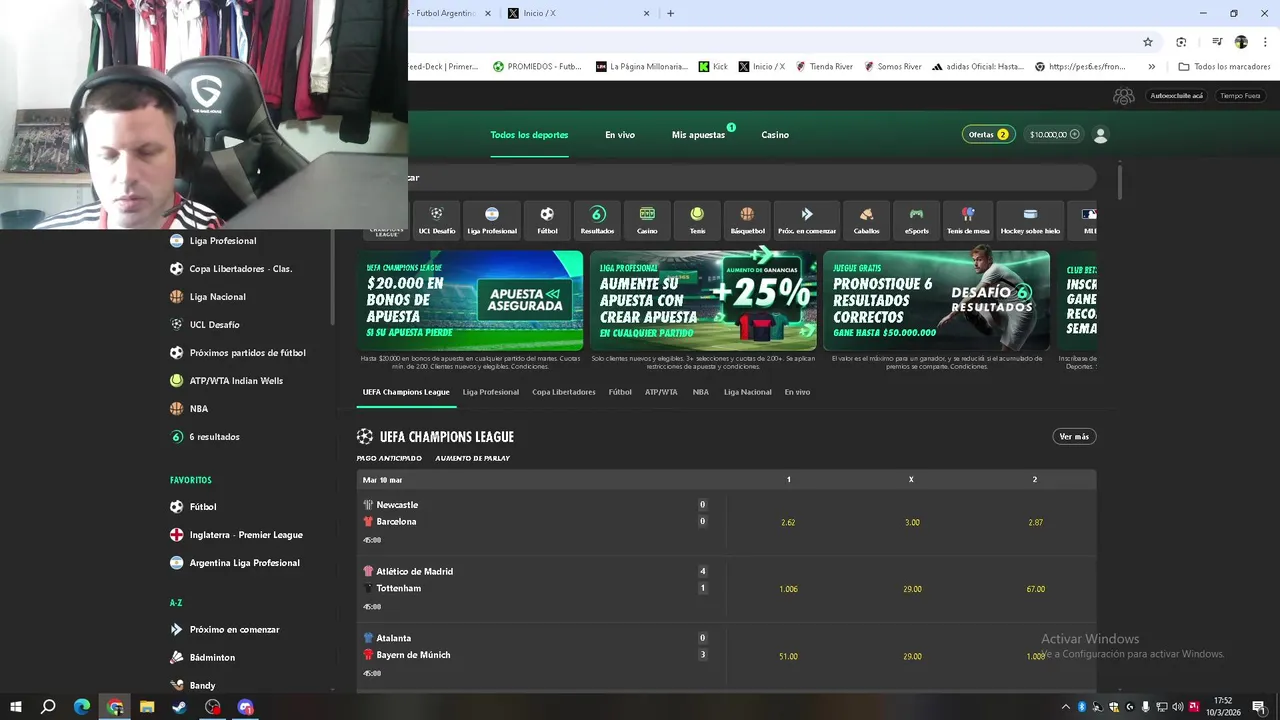
Task: Open the Chrome profile avatar
Action: point(1241,42)
